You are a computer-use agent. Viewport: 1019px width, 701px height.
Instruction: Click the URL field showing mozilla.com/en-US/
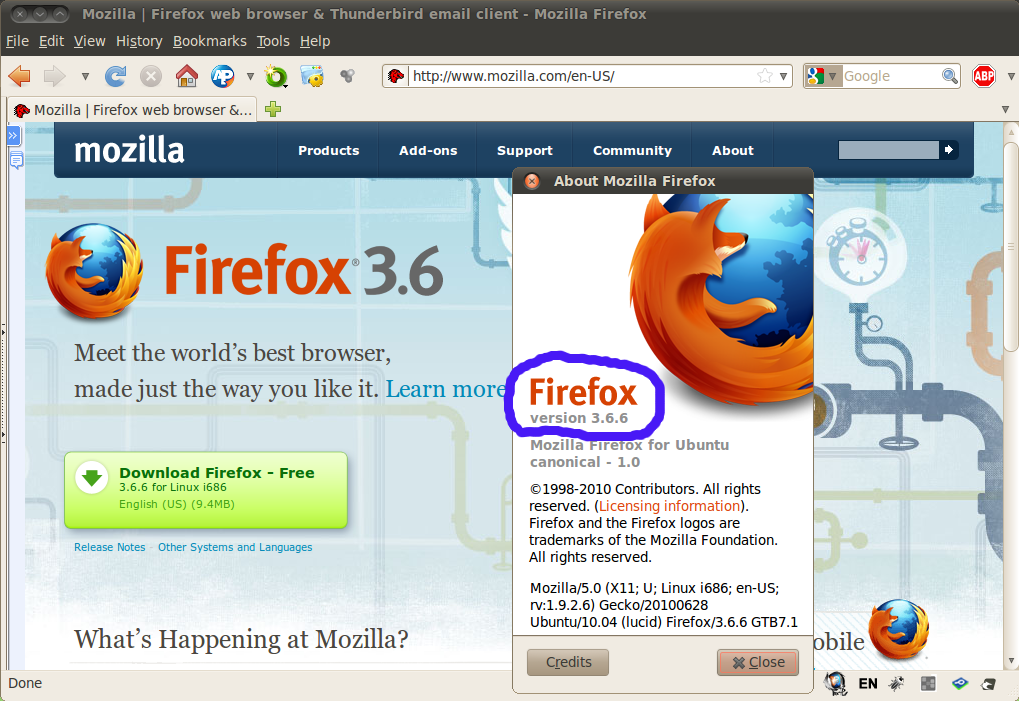point(582,76)
